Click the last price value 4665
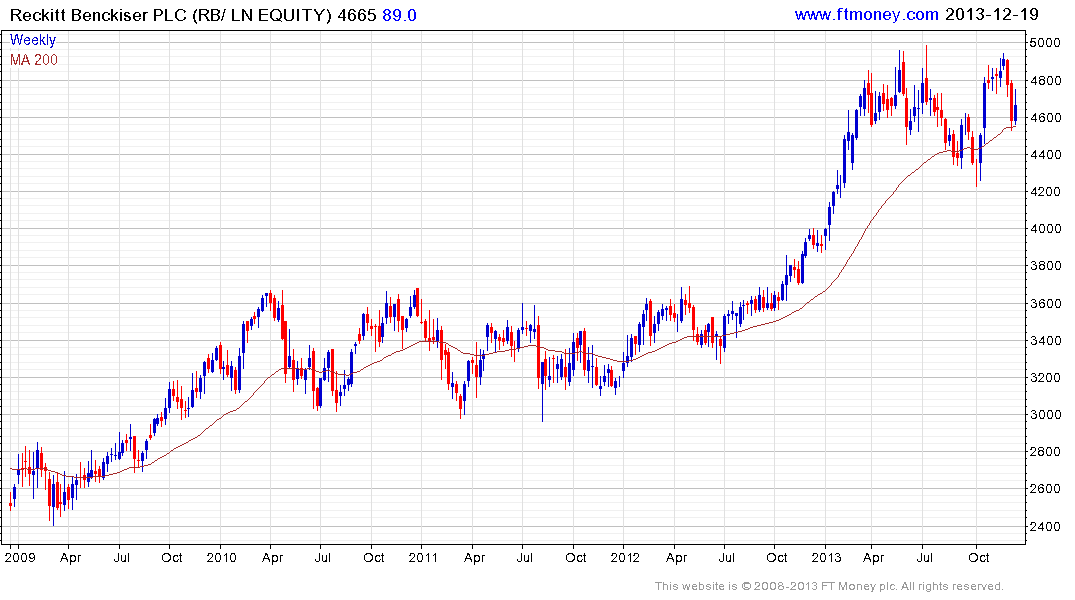The image size is (1075, 600). (357, 15)
